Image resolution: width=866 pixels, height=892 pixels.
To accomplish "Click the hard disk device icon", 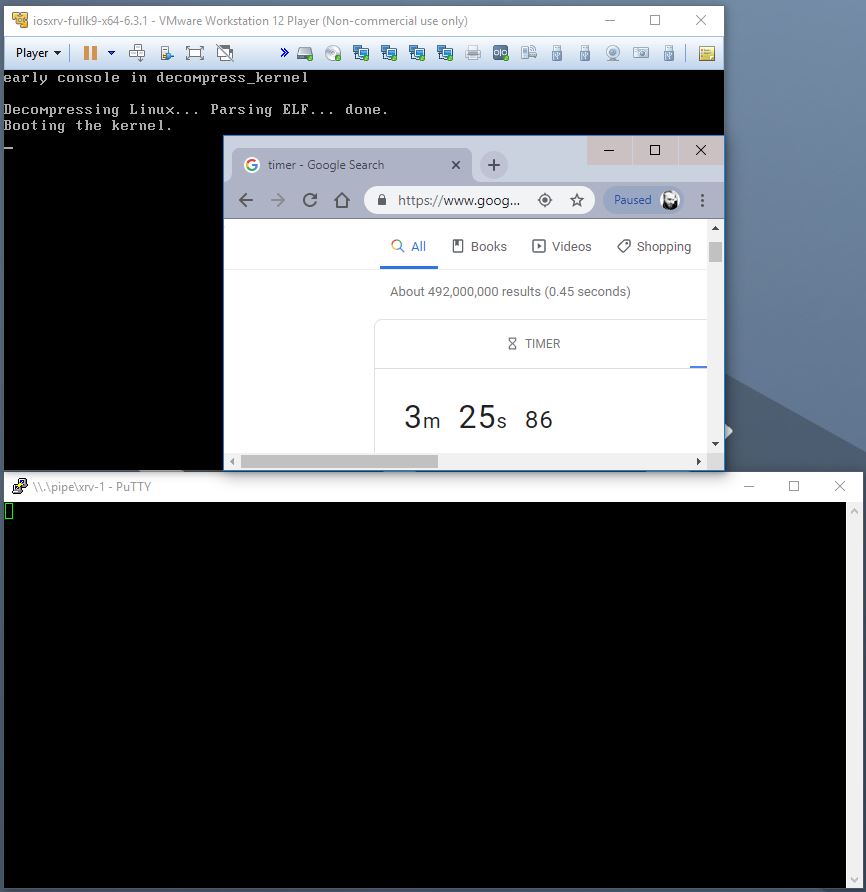I will (x=305, y=52).
